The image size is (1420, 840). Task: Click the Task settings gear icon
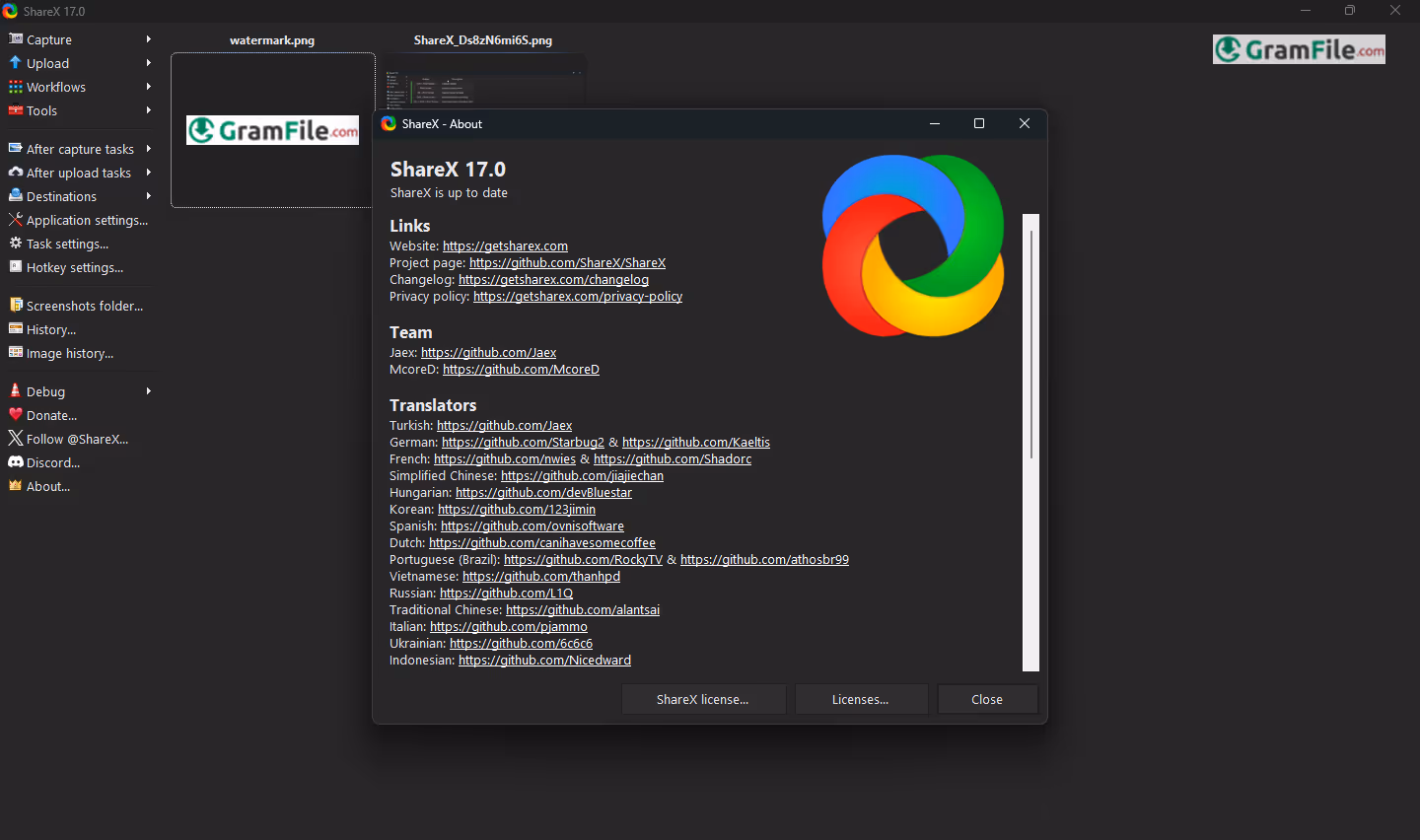point(16,243)
